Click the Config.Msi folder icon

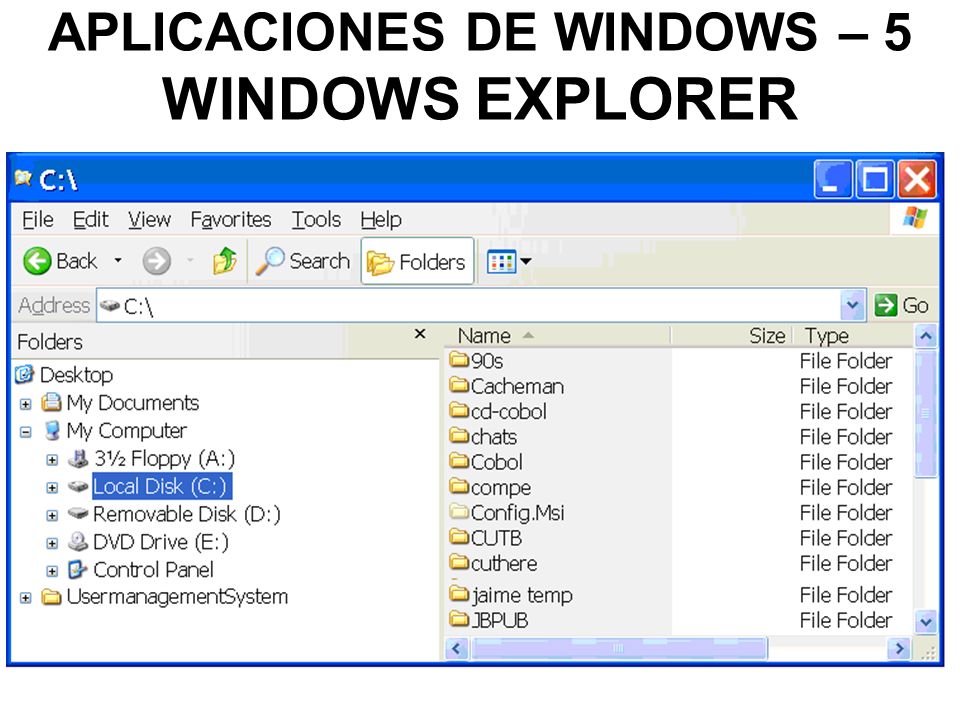[459, 511]
